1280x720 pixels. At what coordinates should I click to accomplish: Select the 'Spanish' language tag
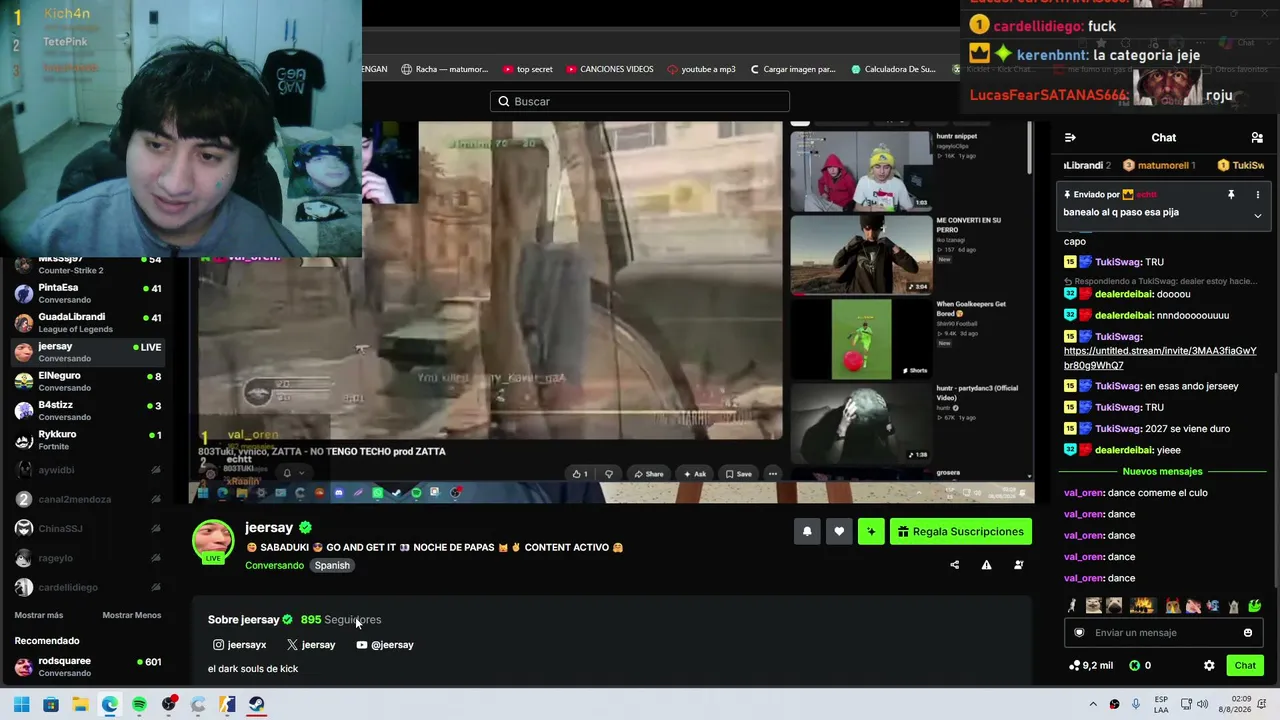(332, 566)
